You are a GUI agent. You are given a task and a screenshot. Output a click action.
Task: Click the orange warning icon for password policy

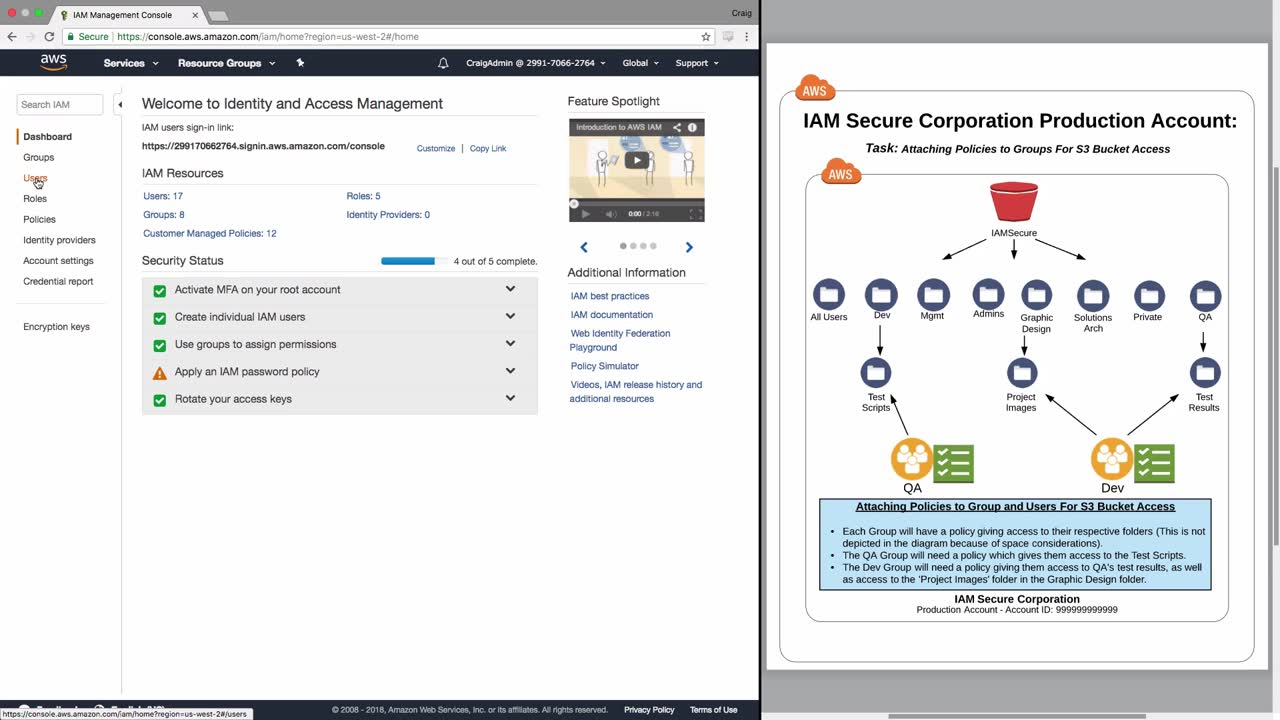point(160,373)
